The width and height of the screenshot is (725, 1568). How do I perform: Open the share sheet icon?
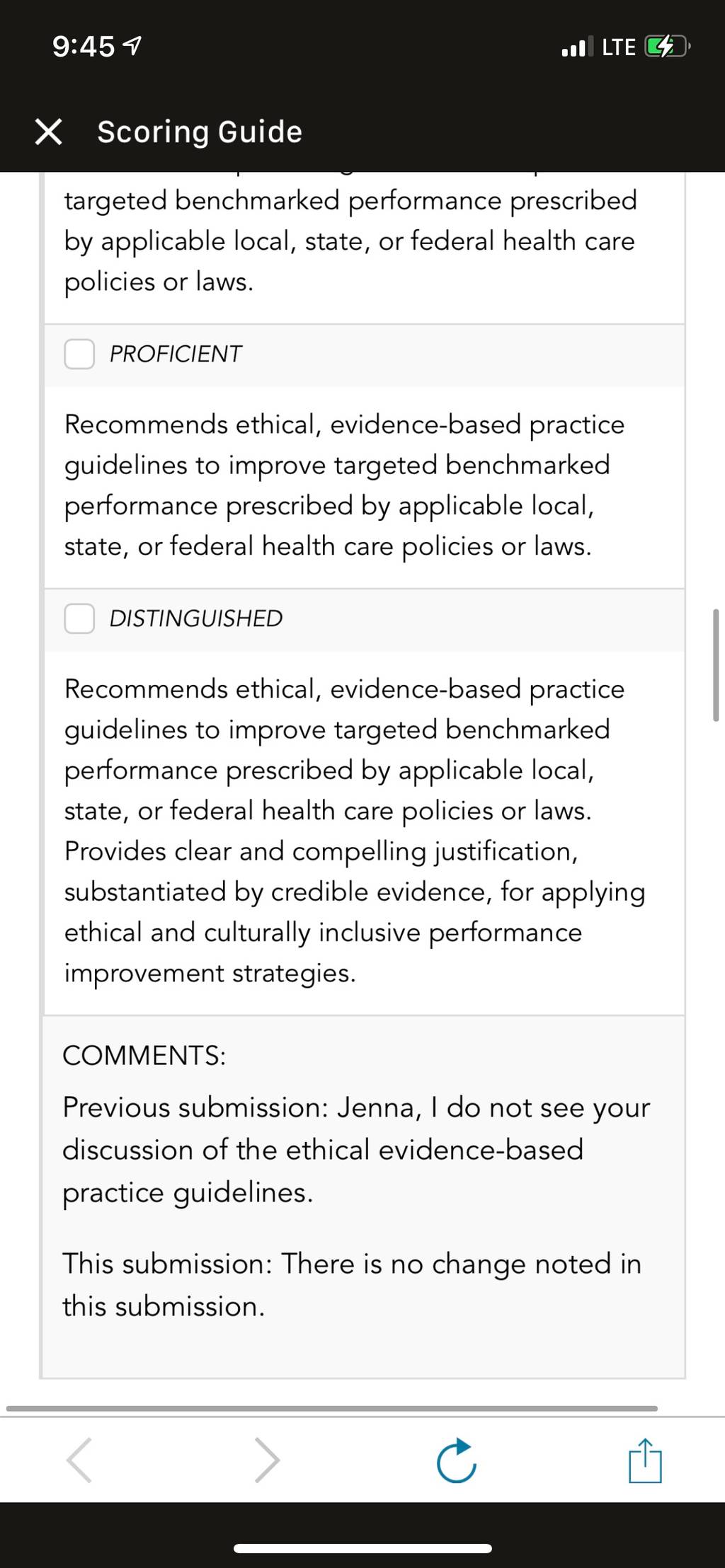(645, 1460)
